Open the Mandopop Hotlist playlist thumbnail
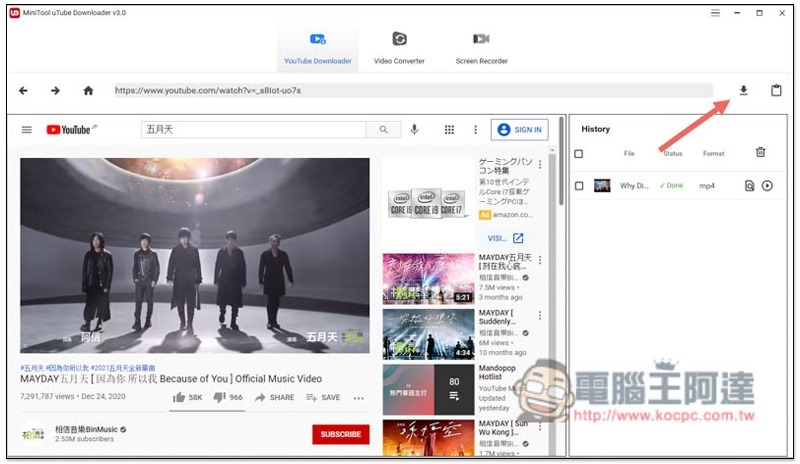 [429, 389]
